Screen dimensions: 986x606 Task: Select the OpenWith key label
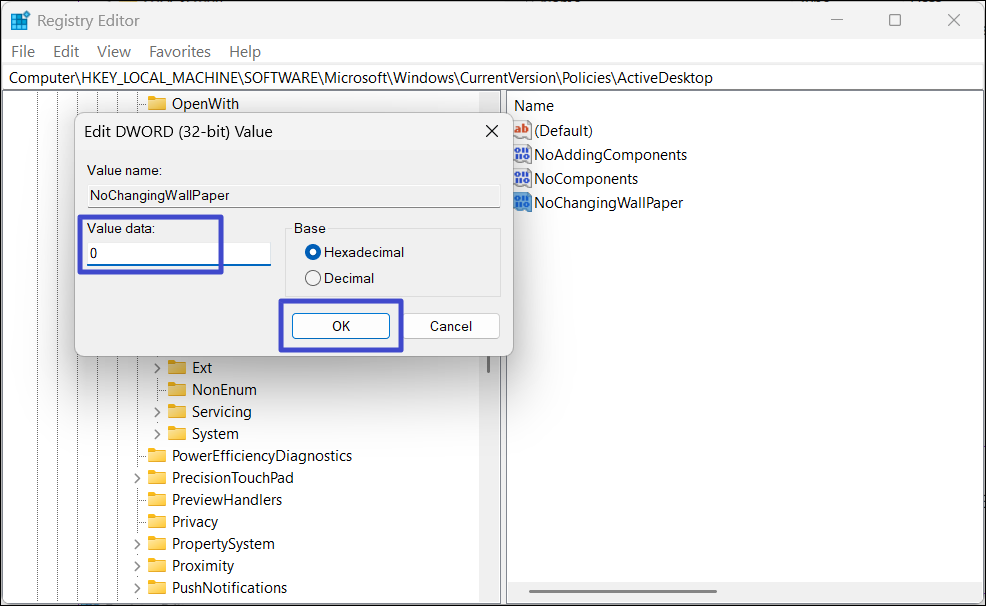206,104
